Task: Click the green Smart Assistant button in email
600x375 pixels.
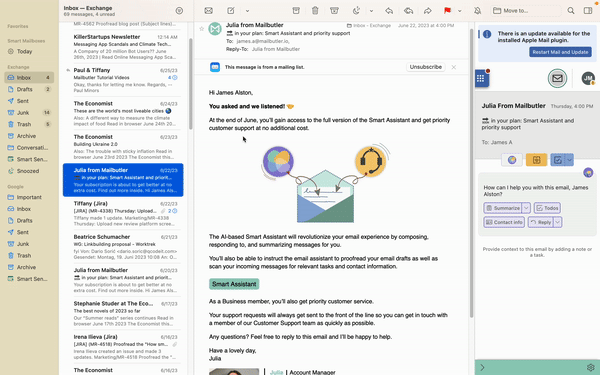Action: 234,284
